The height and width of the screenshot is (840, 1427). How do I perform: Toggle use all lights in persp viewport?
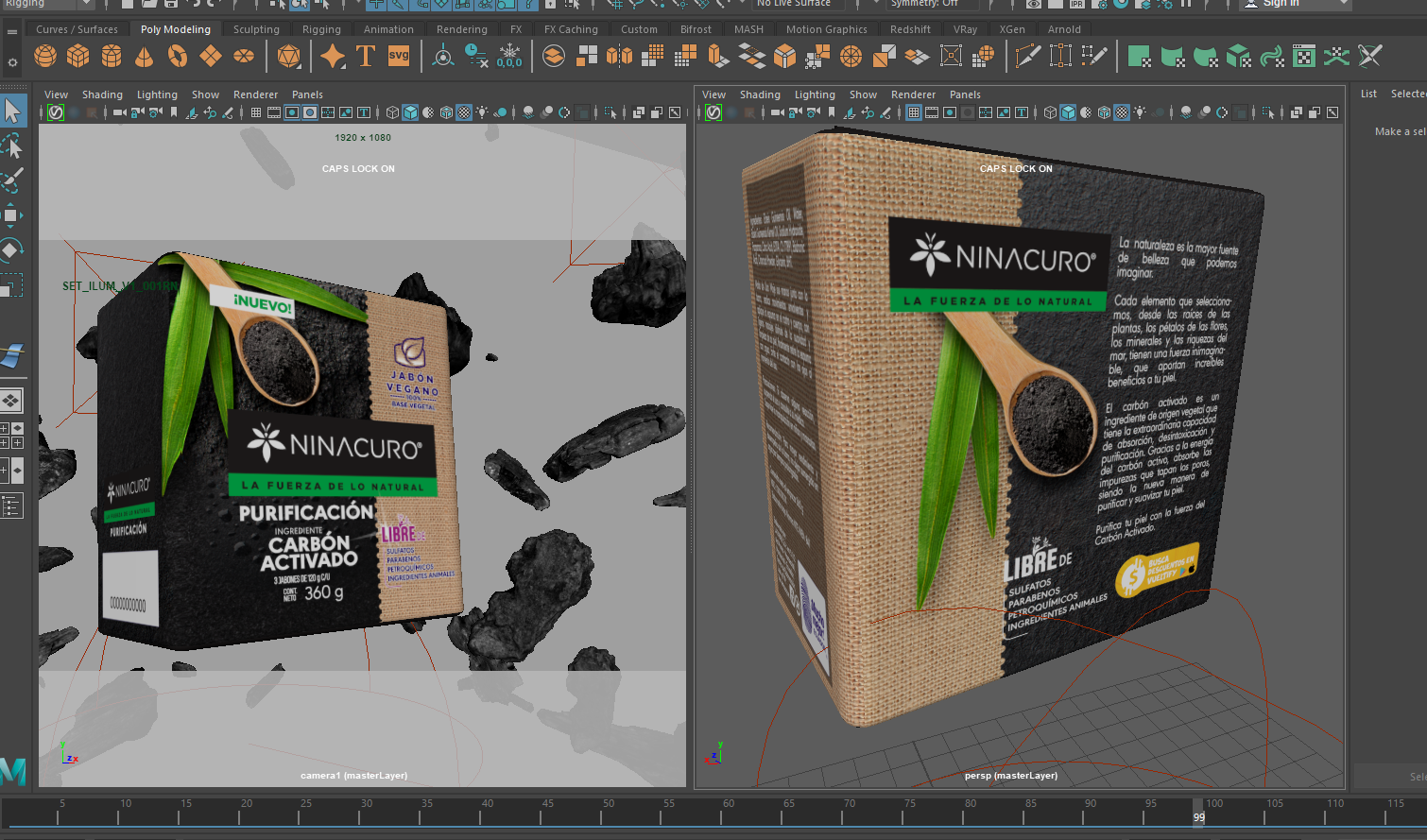1141,112
